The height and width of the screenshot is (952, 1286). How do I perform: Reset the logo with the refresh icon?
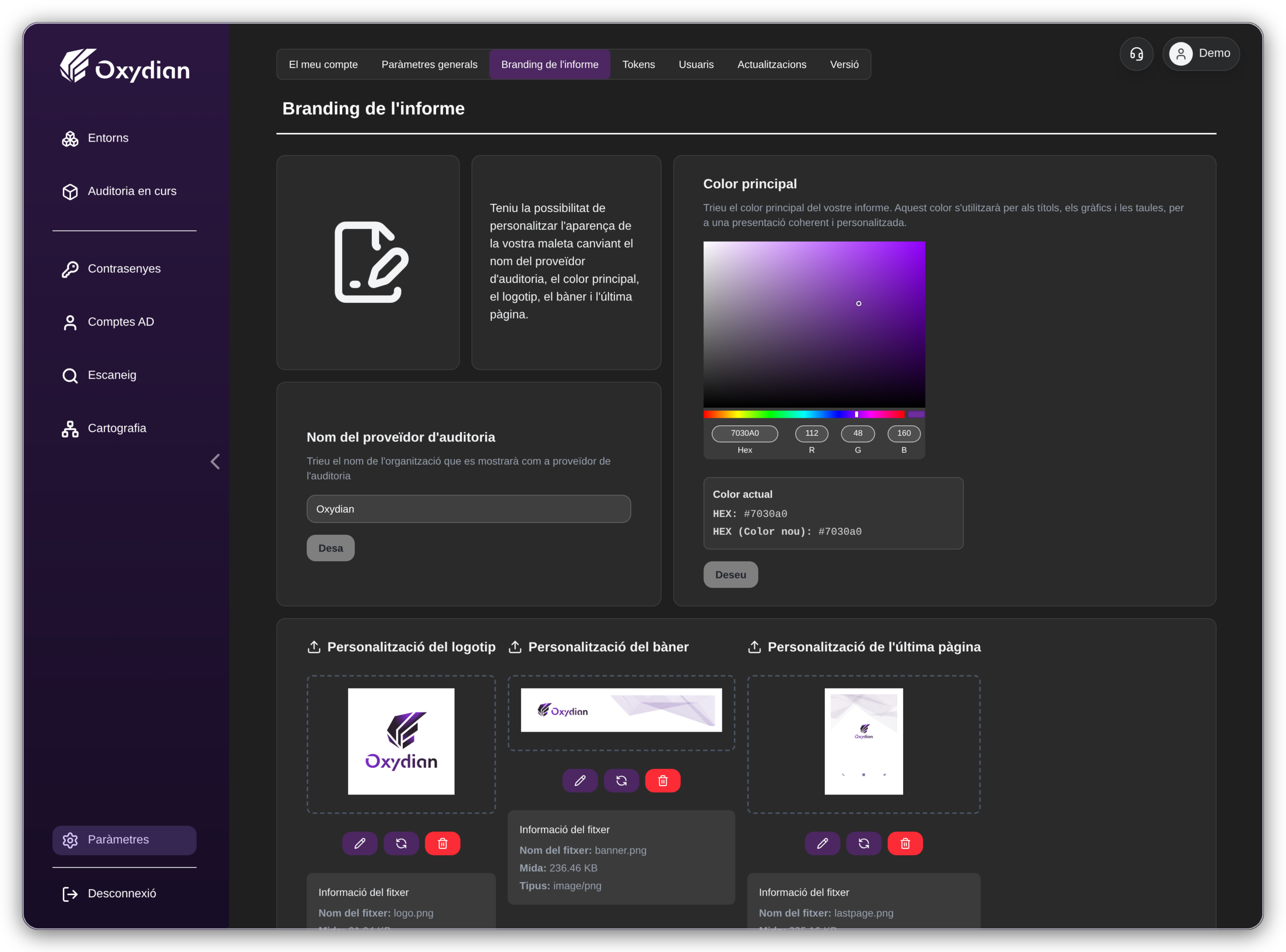pos(401,844)
